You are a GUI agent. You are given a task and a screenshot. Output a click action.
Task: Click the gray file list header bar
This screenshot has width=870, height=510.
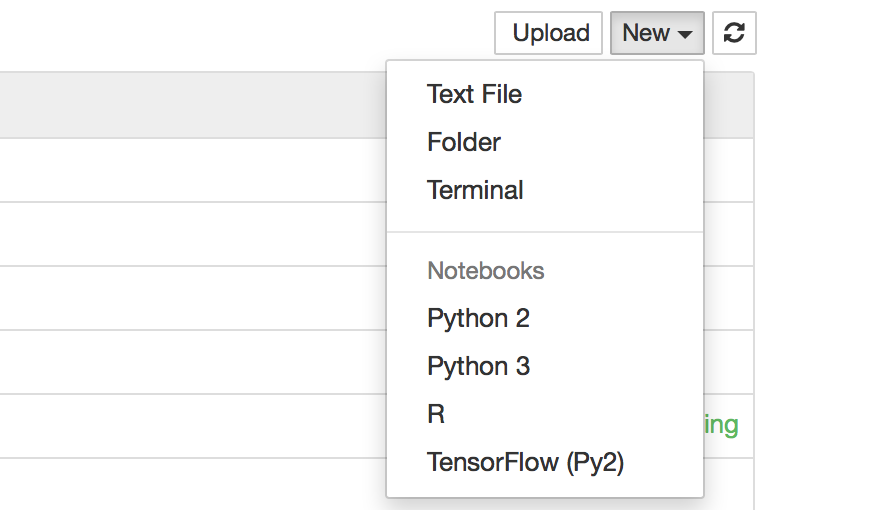click(x=190, y=105)
